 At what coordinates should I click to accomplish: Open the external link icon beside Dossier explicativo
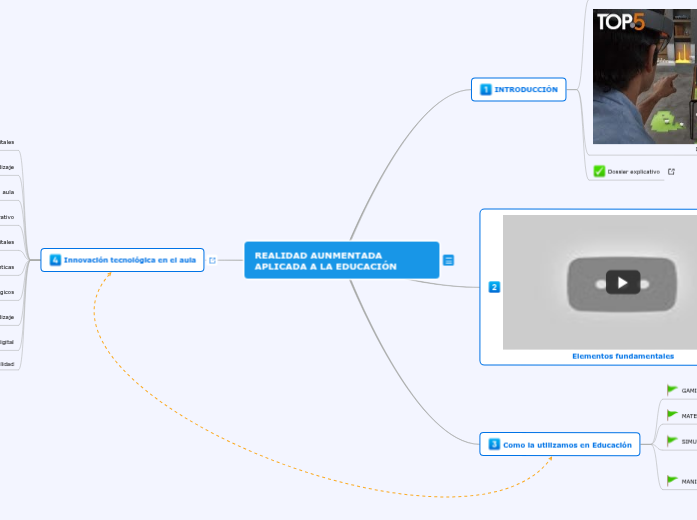671,171
